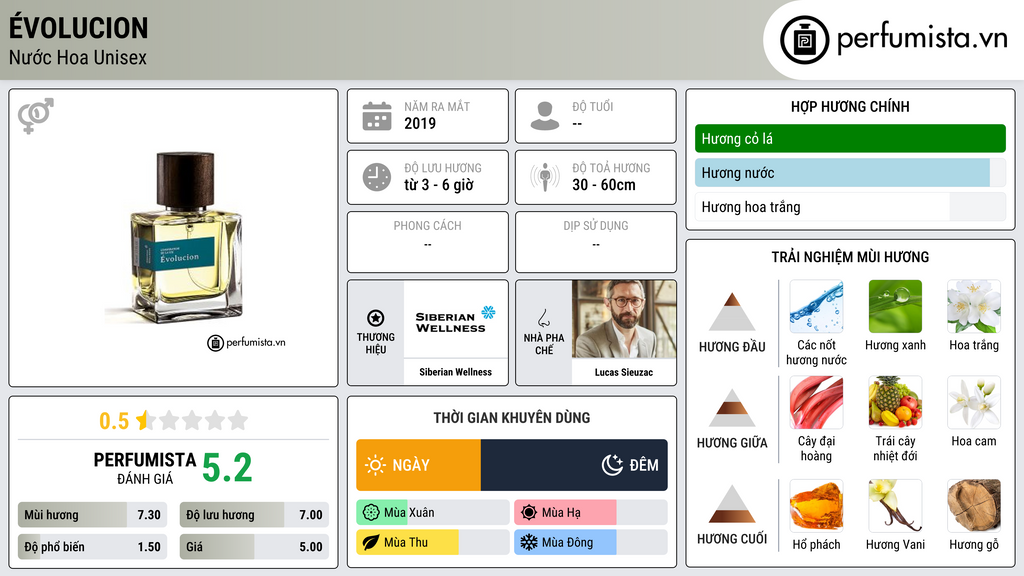The height and width of the screenshot is (576, 1024).
Task: Click the 2019 release year value
Action: 420,123
